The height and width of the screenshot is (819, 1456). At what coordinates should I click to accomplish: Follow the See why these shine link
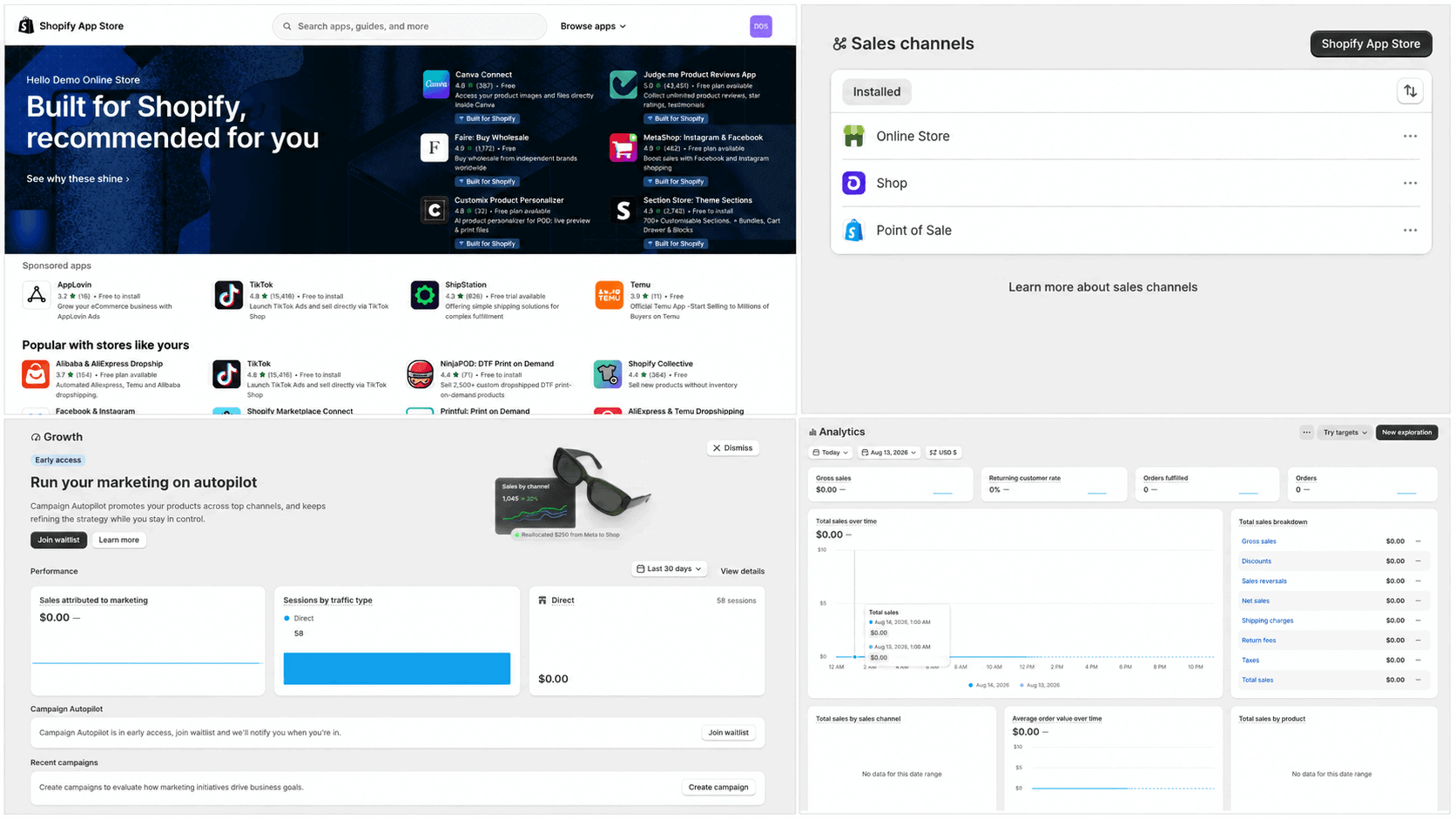[x=78, y=178]
